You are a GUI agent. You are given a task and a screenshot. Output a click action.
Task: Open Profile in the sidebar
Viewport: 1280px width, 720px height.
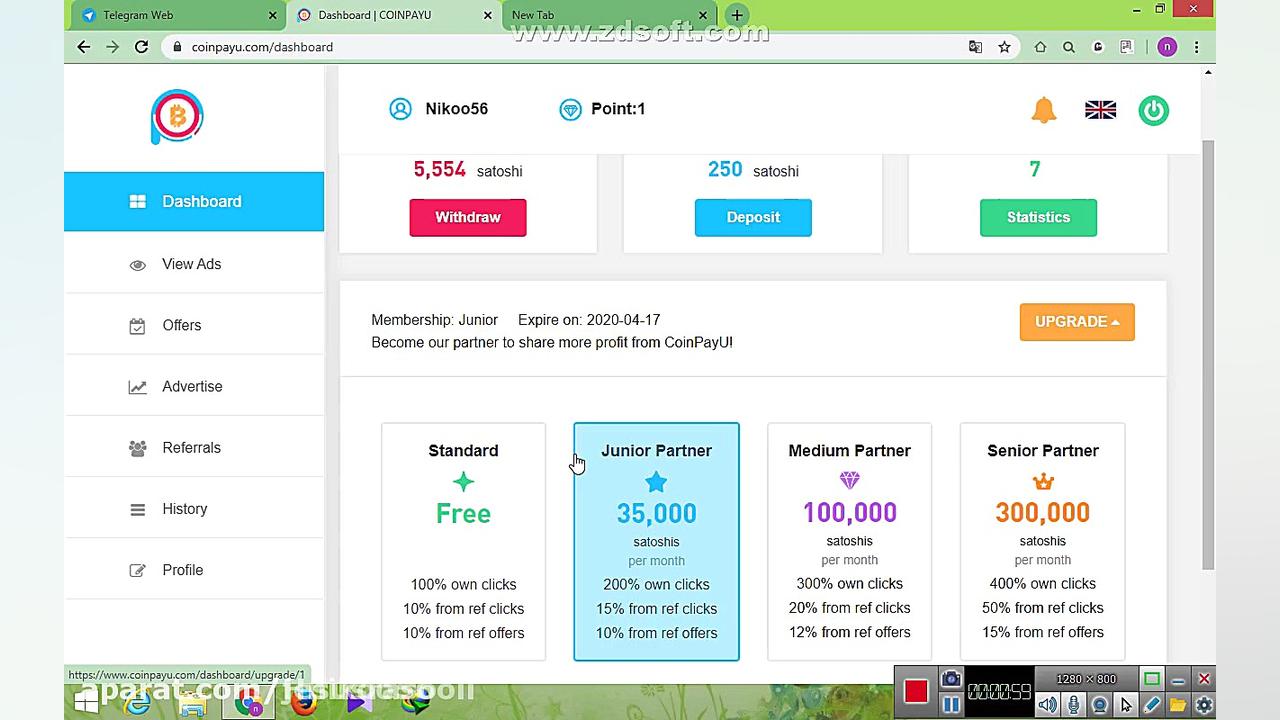point(194,570)
